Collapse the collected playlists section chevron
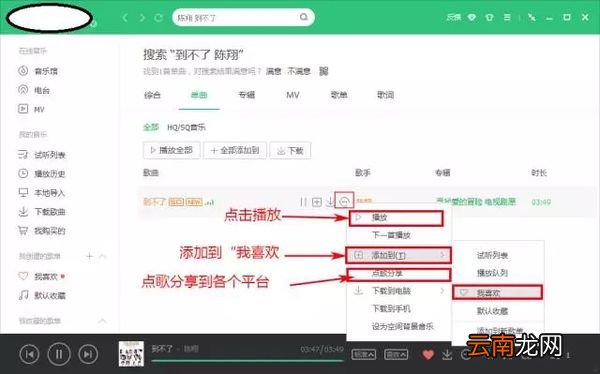600x374 pixels. click(x=103, y=320)
